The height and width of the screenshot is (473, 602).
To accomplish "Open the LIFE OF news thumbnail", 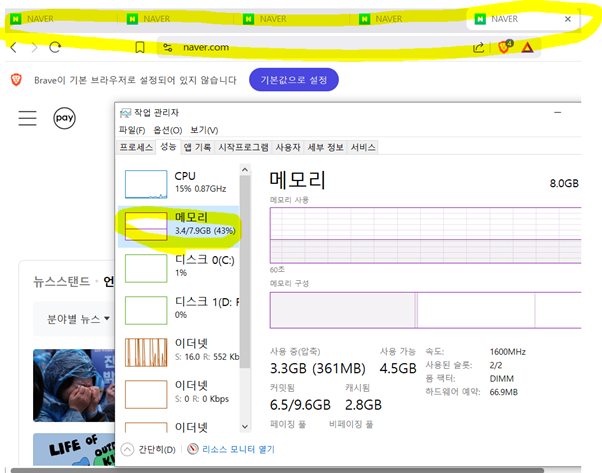I will [x=74, y=450].
